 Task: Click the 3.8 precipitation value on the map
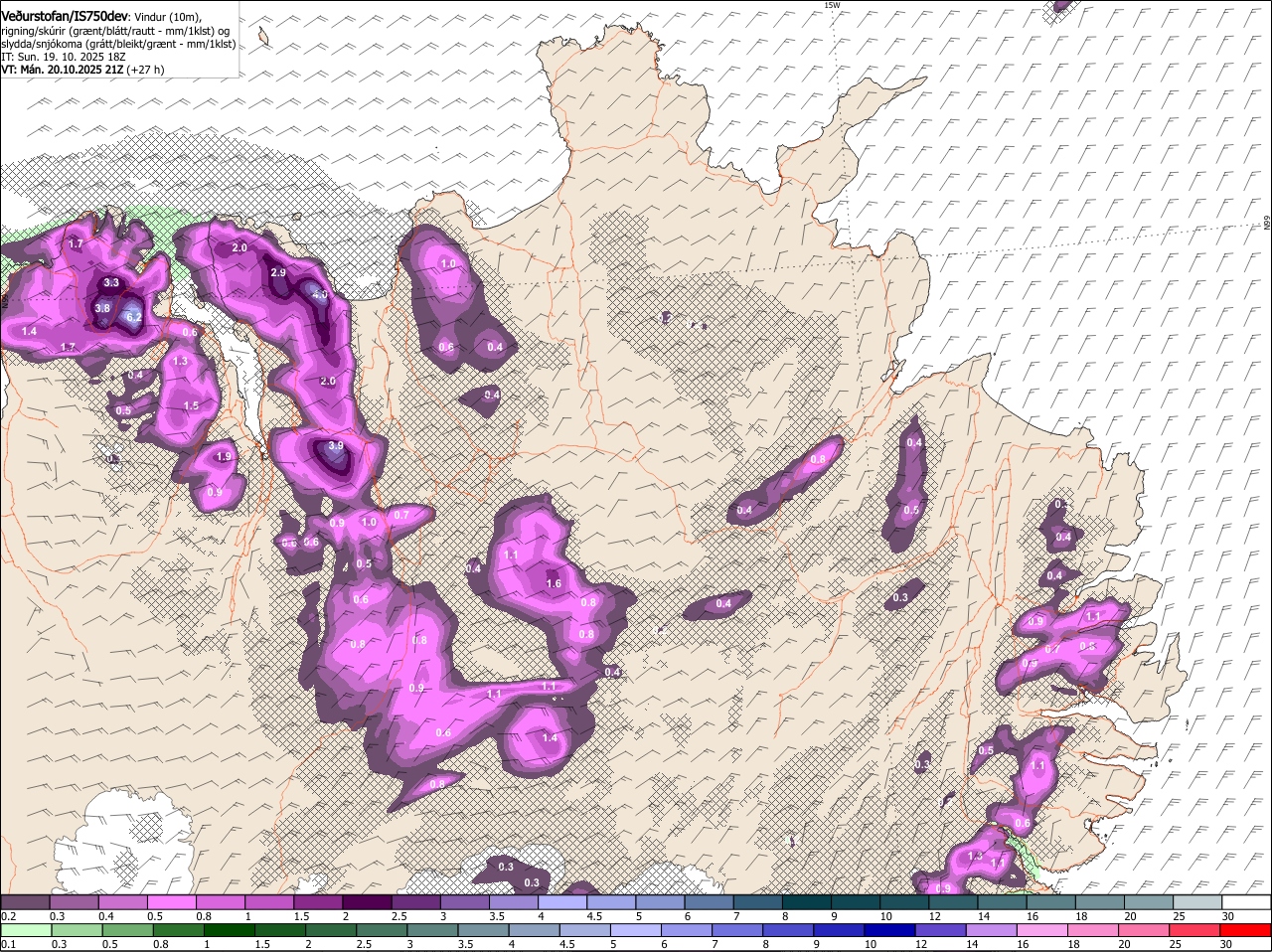click(102, 308)
